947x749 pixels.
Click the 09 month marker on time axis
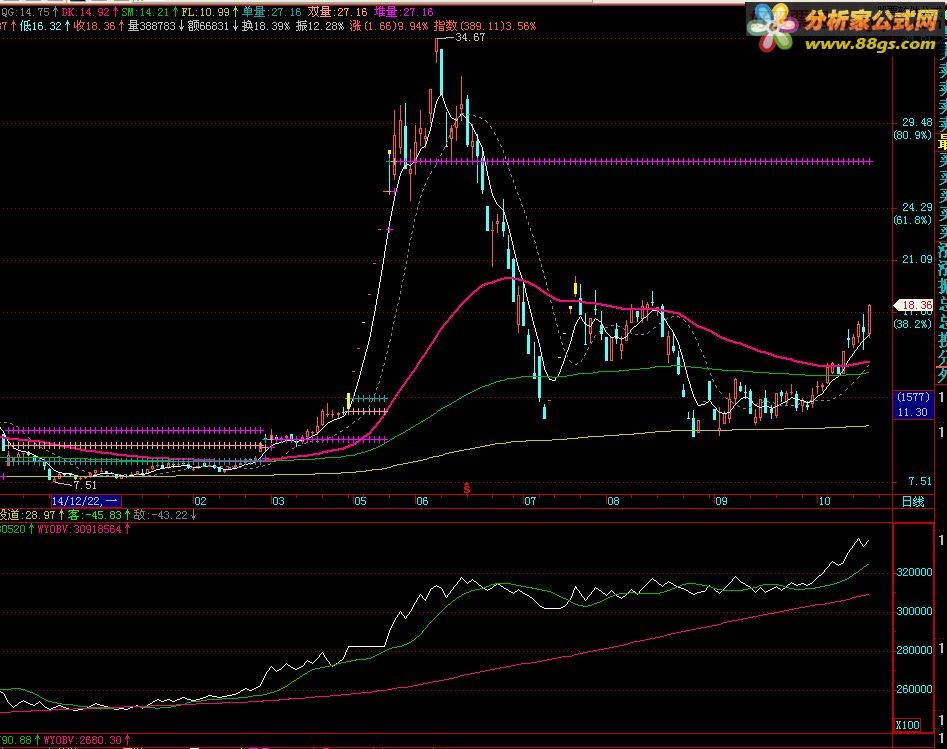click(x=721, y=501)
